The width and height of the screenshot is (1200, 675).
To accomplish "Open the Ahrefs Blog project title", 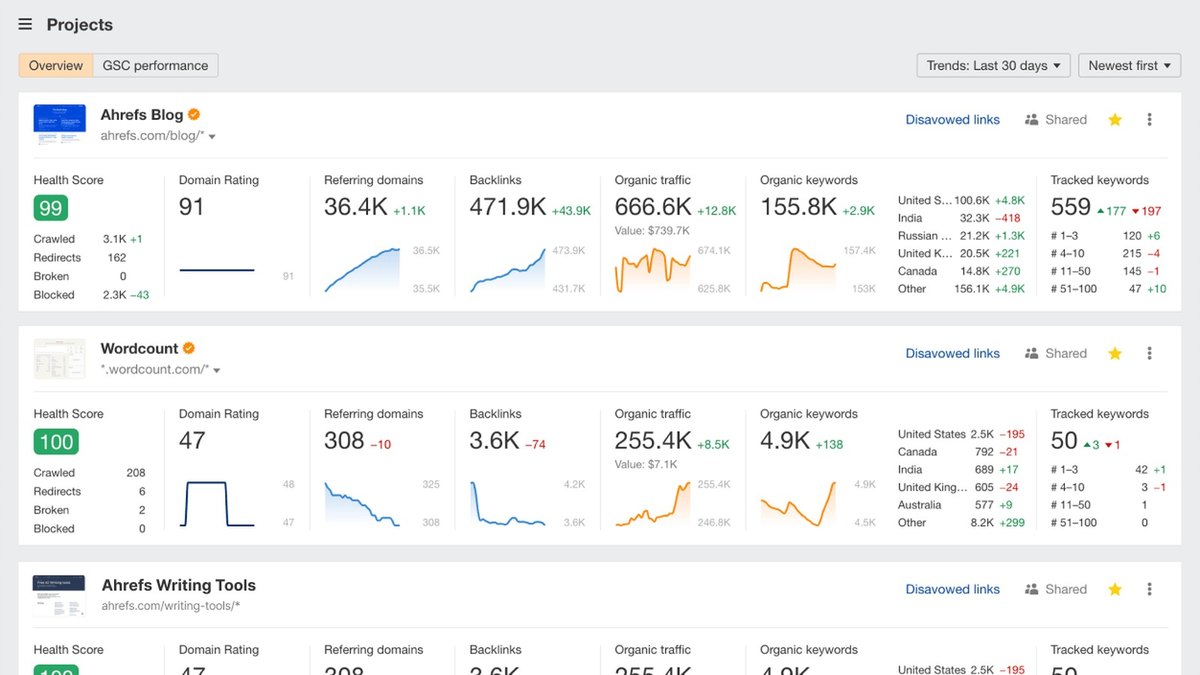I will pyautogui.click(x=142, y=115).
